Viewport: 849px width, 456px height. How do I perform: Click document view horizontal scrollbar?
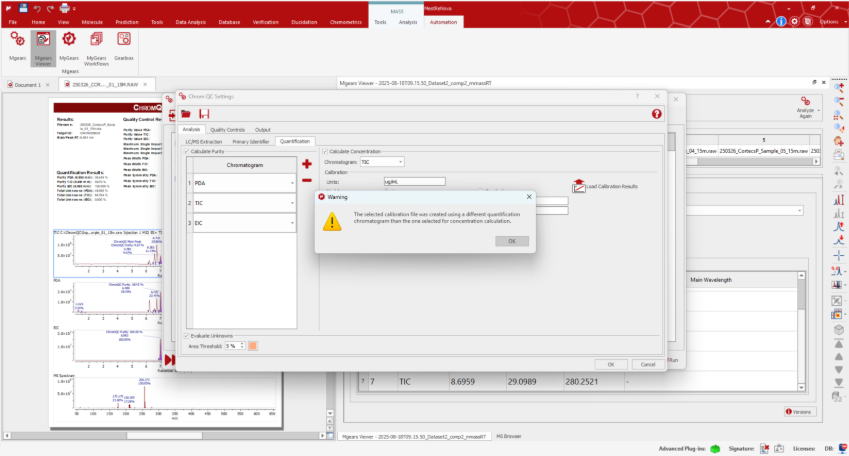coord(164,435)
